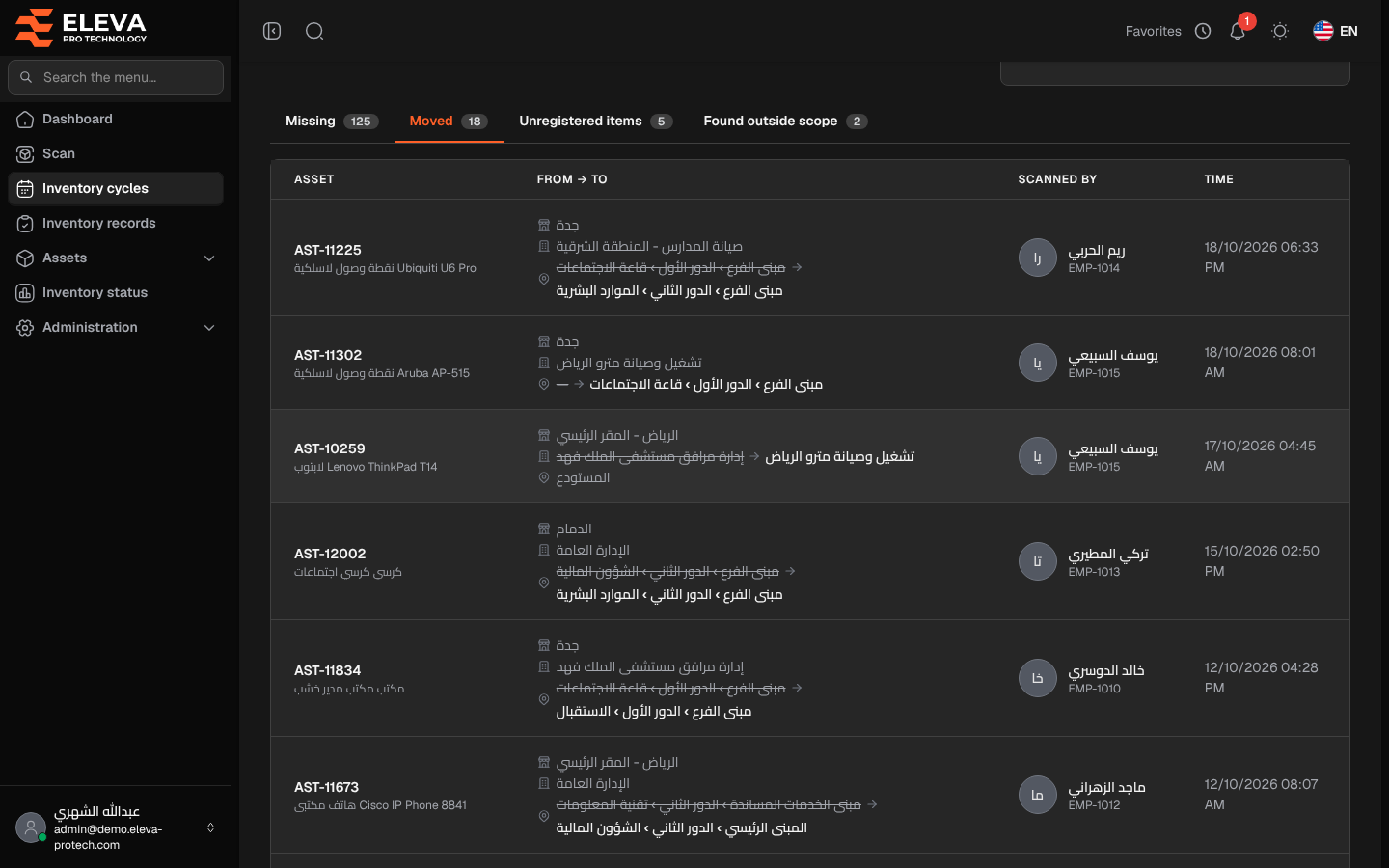Open the recent history clock icon
Screen dimensions: 1389x868
point(1203,31)
